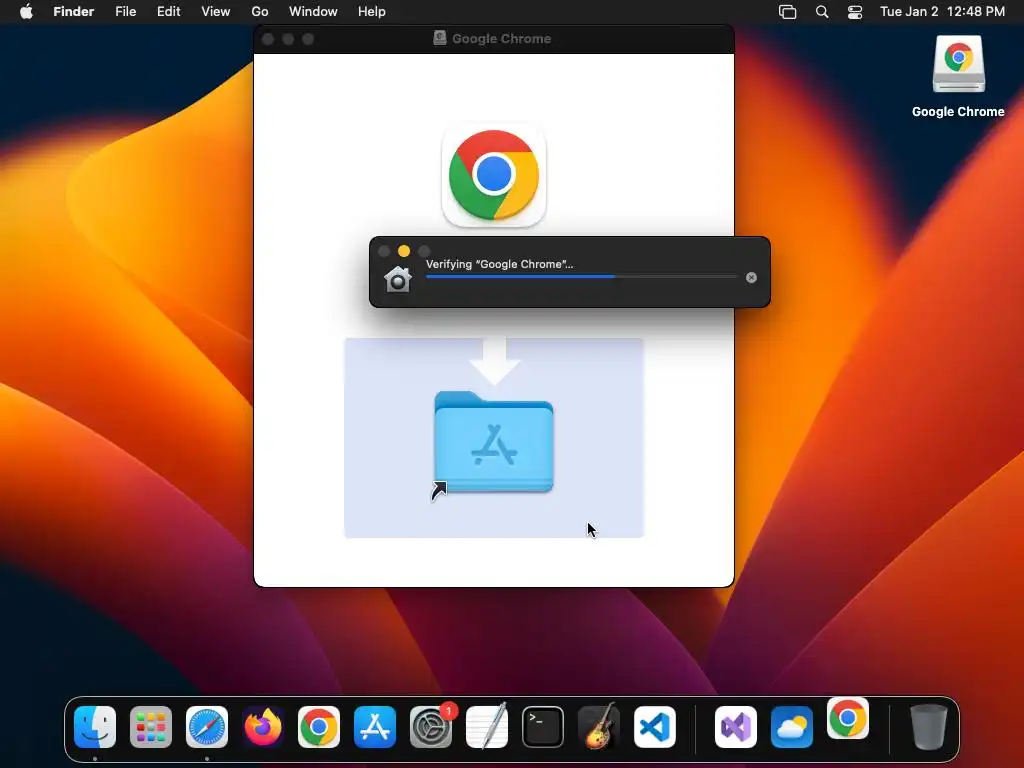Minimize the verifying dialog with yellow button
Image resolution: width=1024 pixels, height=768 pixels.
pyautogui.click(x=404, y=251)
